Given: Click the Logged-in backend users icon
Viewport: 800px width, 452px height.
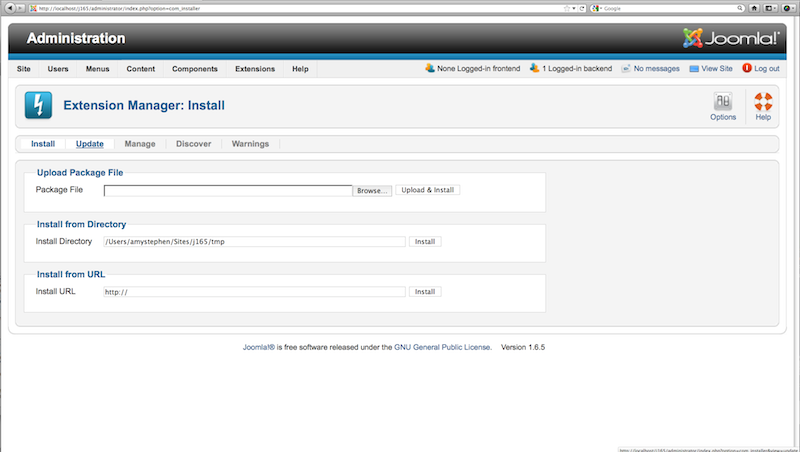Looking at the screenshot, I should (535, 68).
